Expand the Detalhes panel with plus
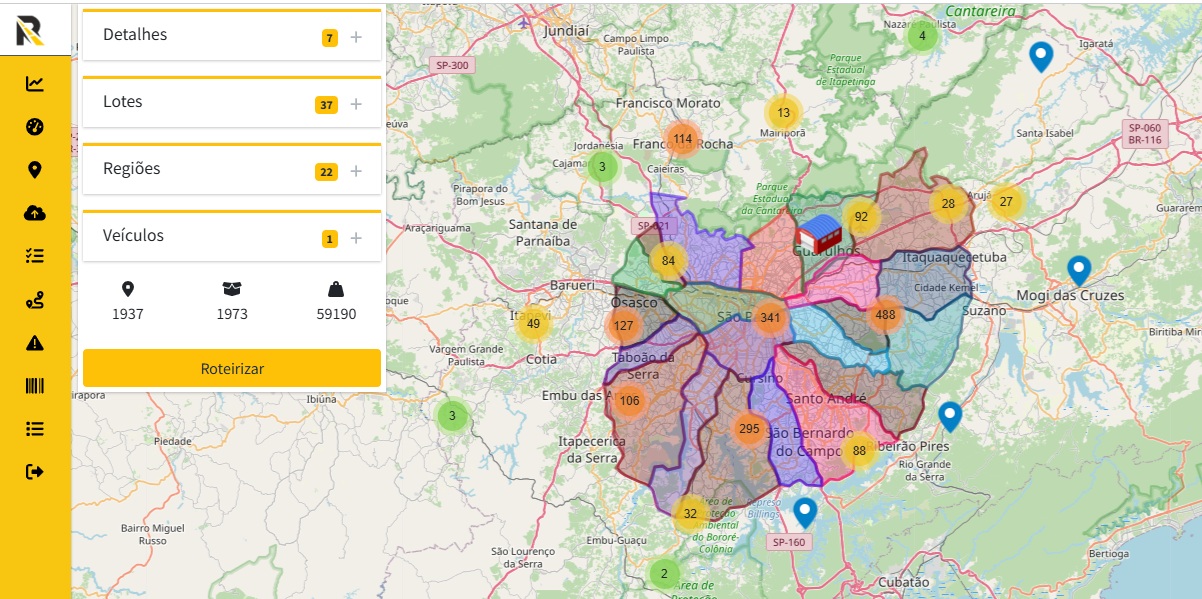This screenshot has height=599, width=1202. [356, 38]
